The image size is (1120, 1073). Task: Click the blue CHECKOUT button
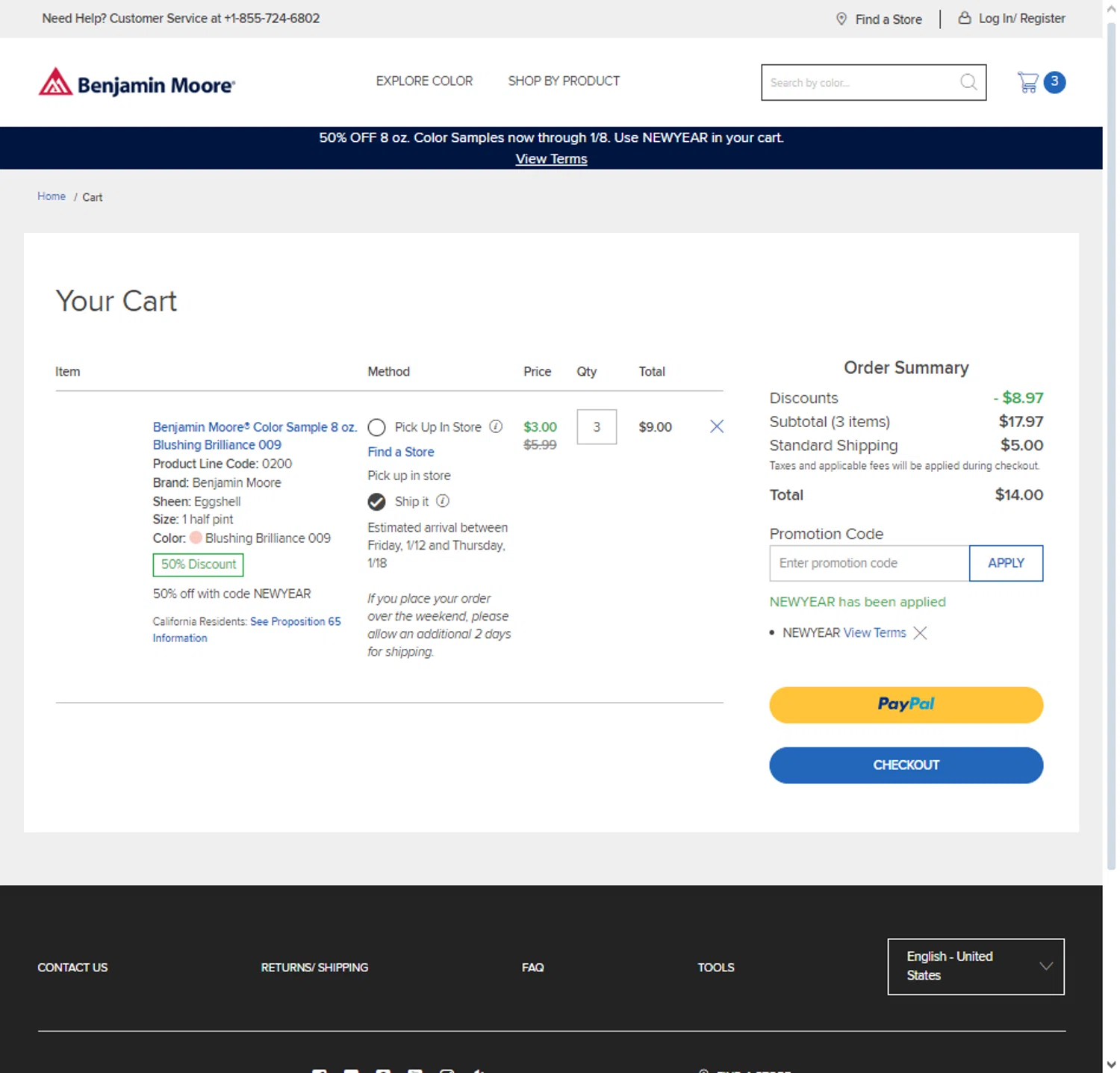click(906, 765)
